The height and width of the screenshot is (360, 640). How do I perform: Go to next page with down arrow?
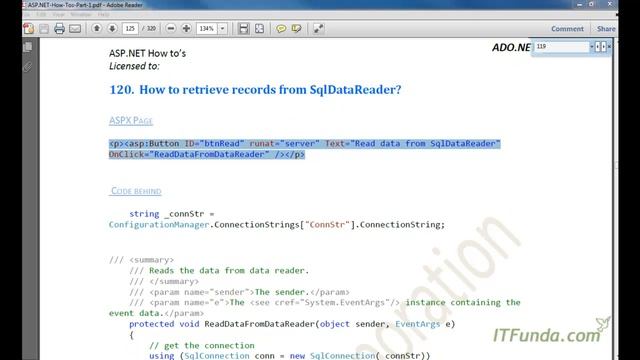tap(112, 28)
